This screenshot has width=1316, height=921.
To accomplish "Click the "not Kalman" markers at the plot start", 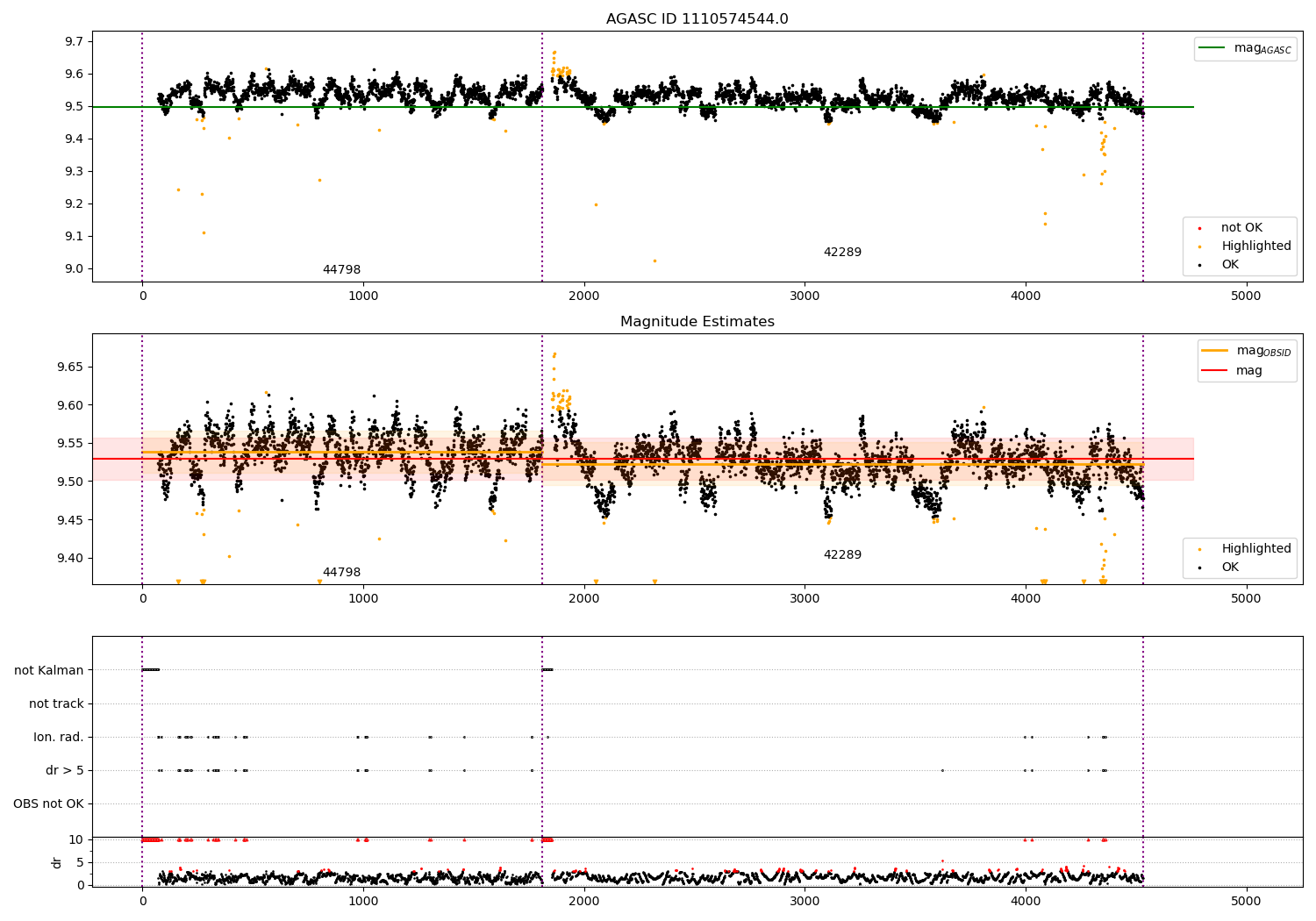I will [151, 670].
